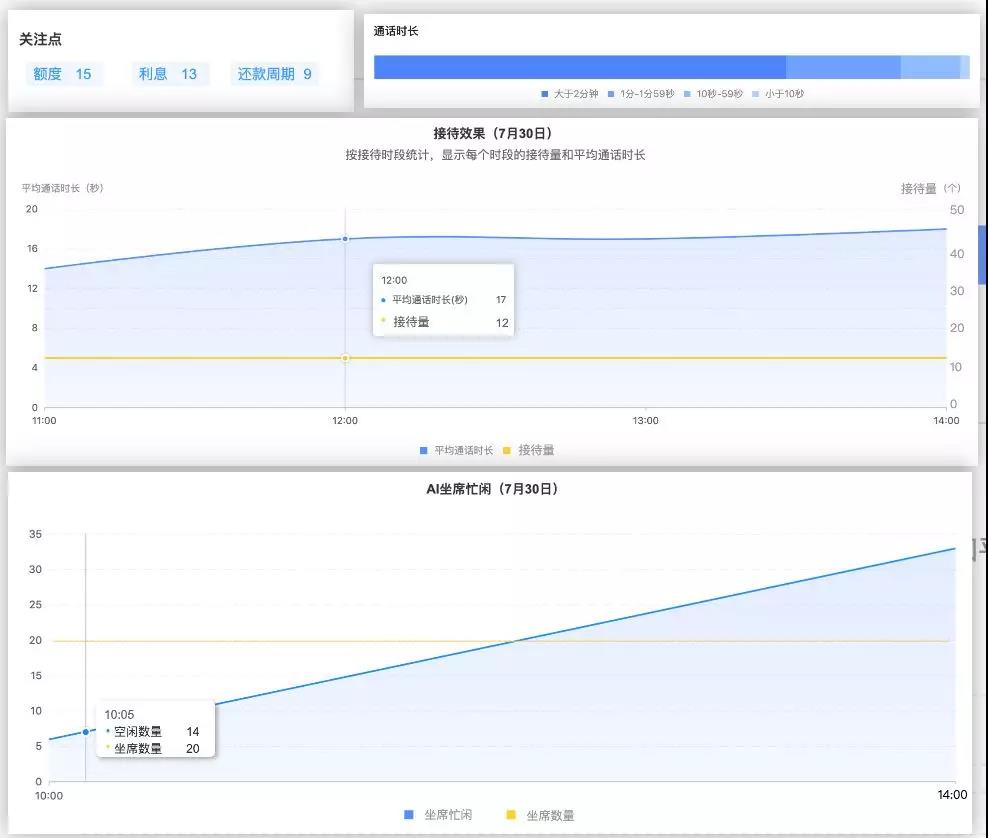The height and width of the screenshot is (838, 988).
Task: Toggle the 平均通话时长 series in the chart legend
Action: pos(456,451)
